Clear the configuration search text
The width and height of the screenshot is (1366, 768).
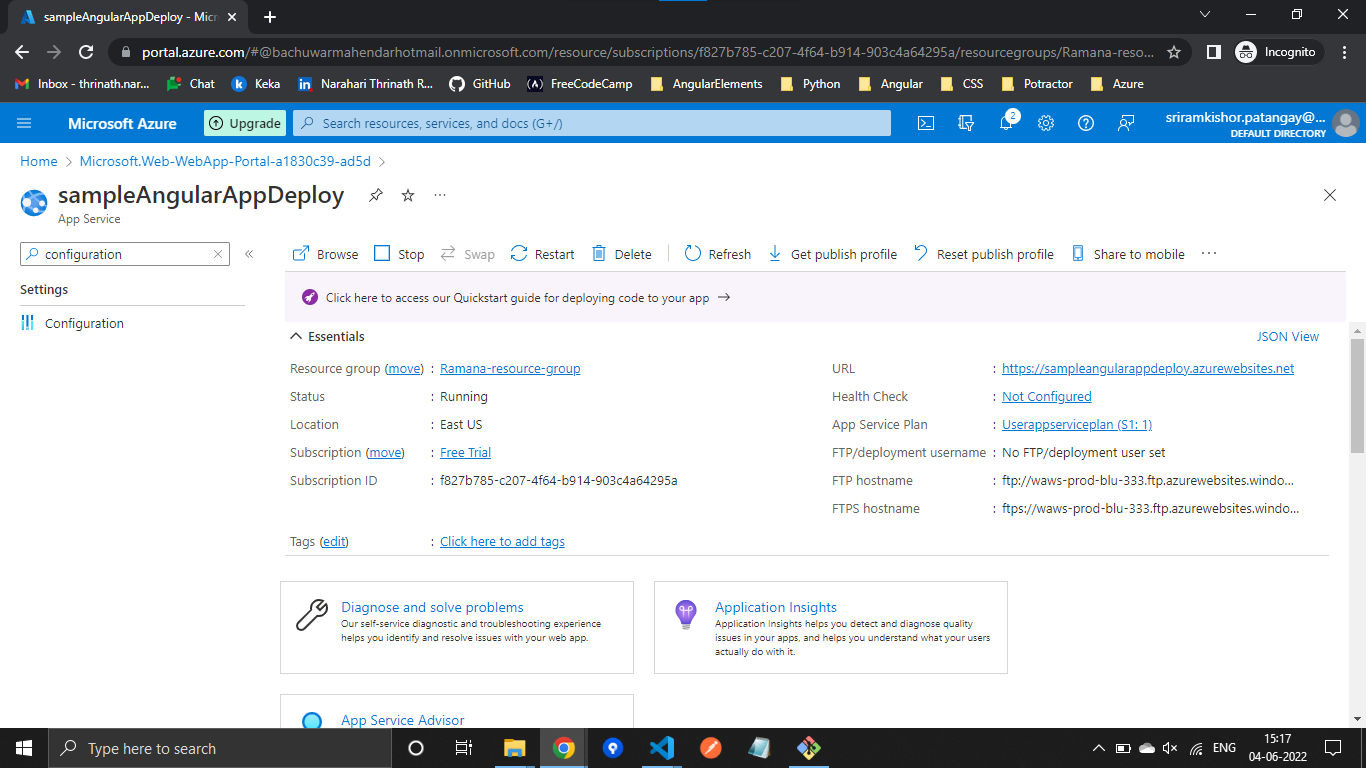pyautogui.click(x=218, y=254)
